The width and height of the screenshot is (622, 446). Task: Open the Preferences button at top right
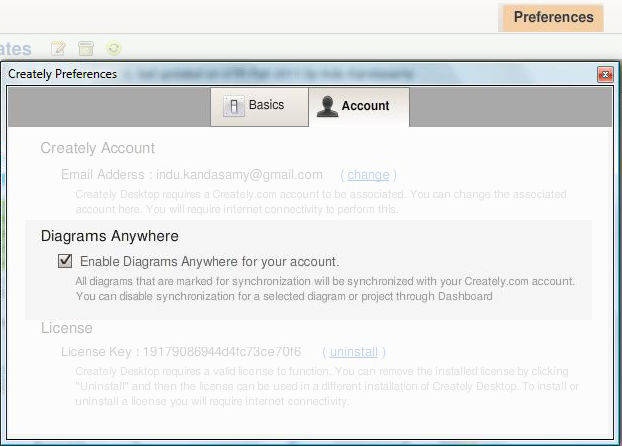553,17
